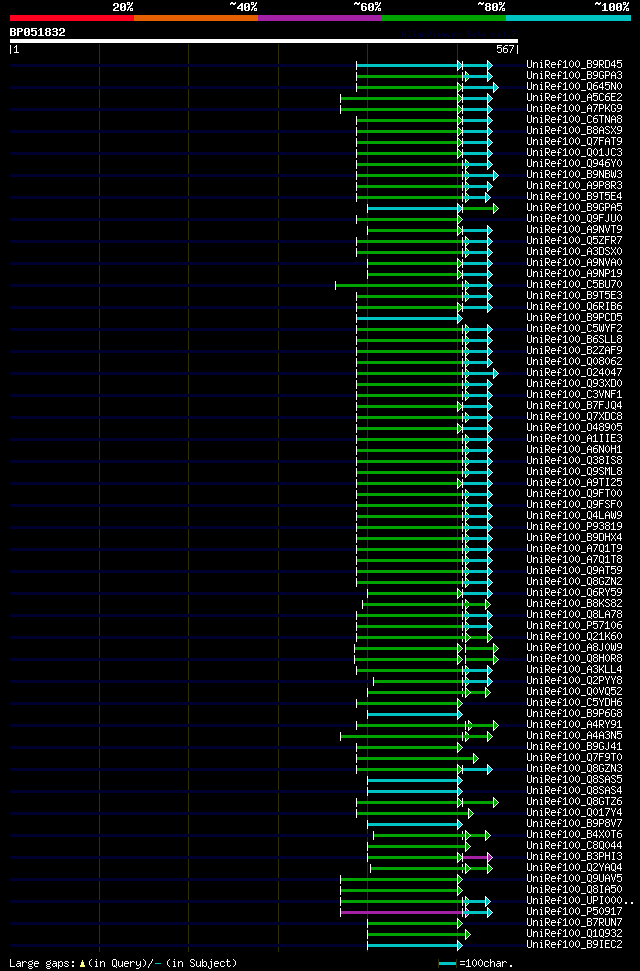Click the purple segment in B3PHI3 row
This screenshot has height=971, width=640.
476,858
